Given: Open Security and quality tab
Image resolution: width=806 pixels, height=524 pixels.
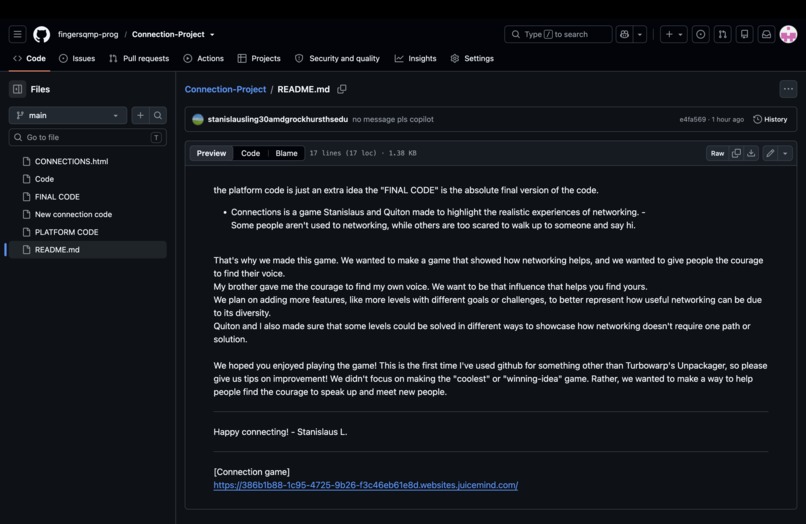Looking at the screenshot, I should (338, 59).
